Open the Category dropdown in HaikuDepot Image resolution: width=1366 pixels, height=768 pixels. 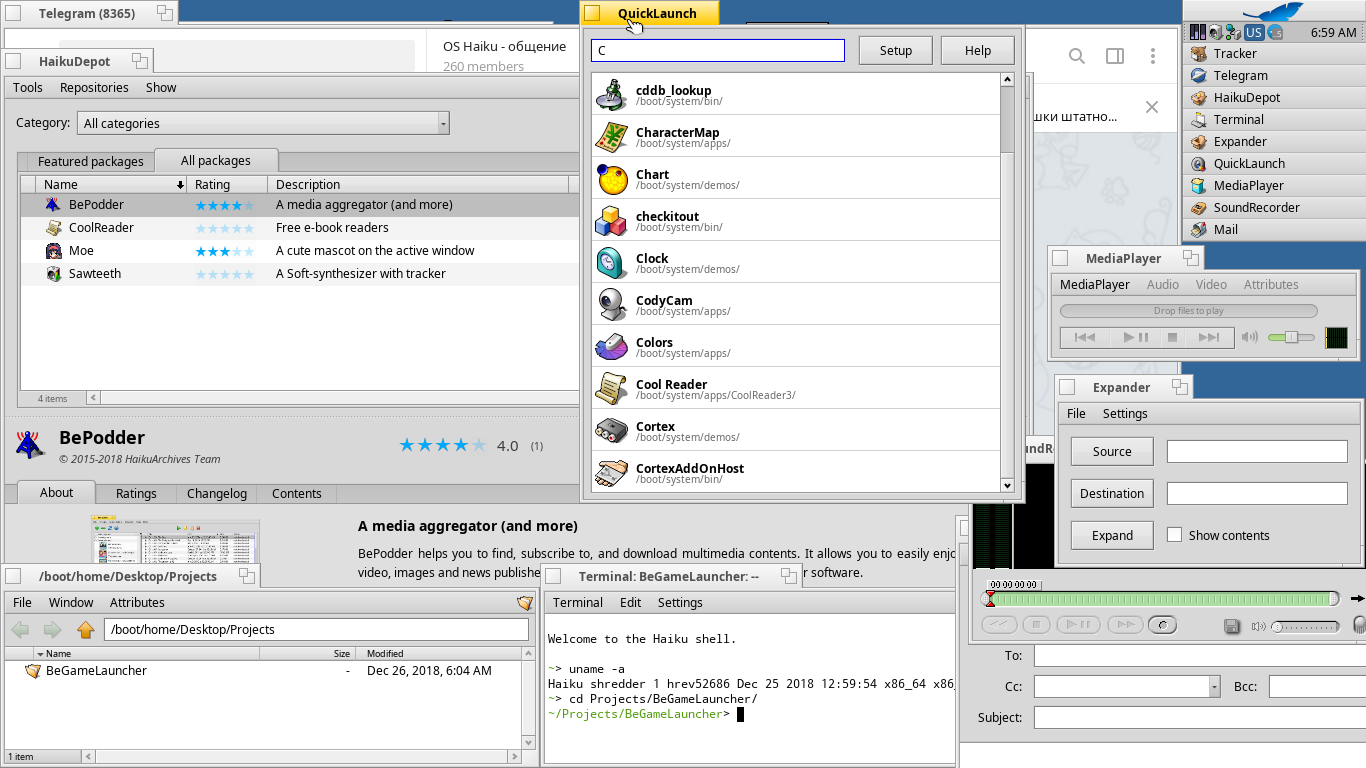point(263,123)
